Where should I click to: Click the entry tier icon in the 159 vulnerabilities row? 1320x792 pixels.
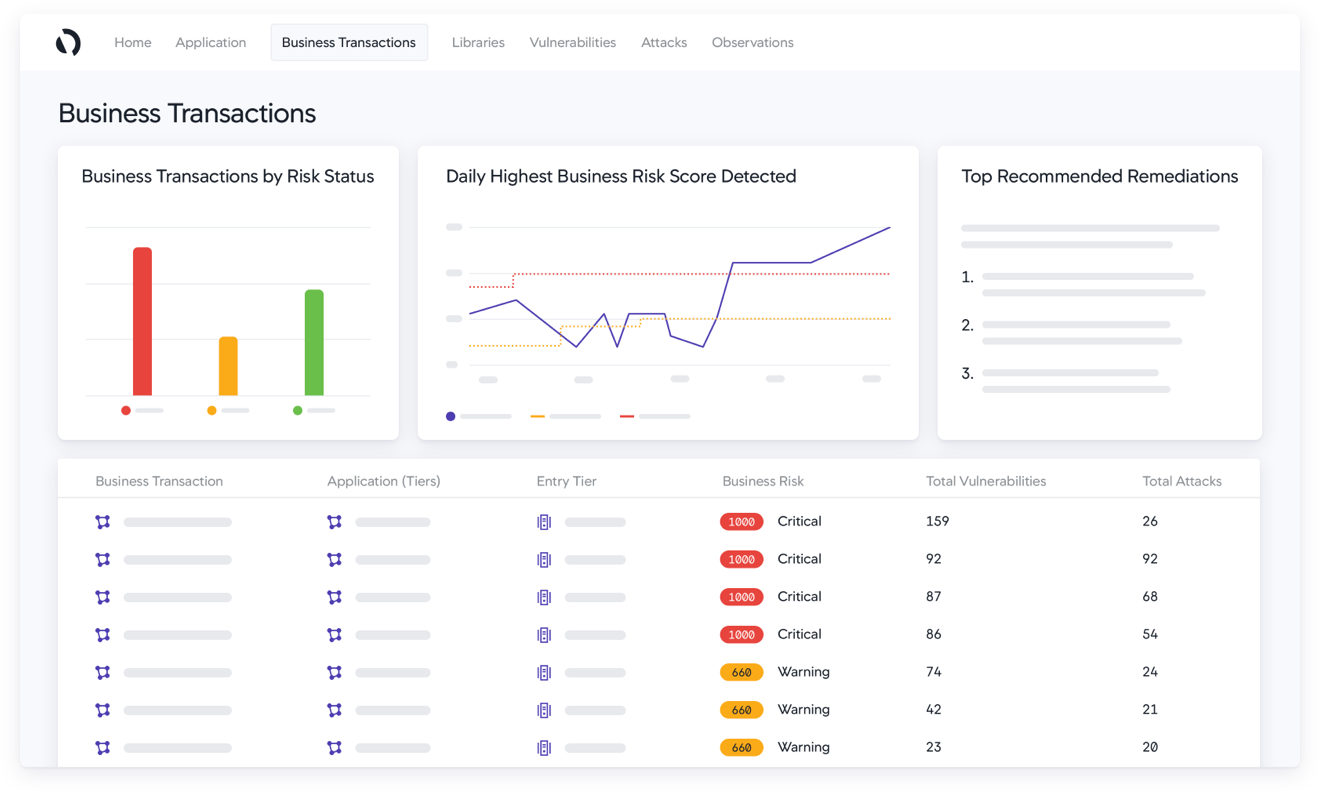pos(544,522)
